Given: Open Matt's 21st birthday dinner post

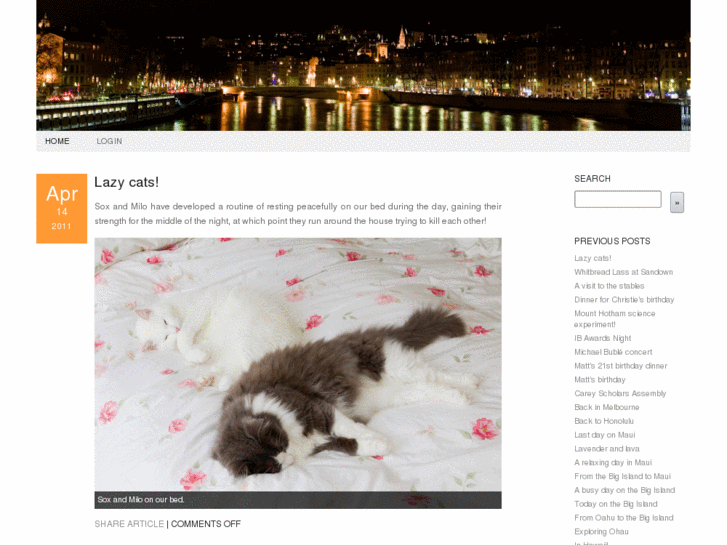Looking at the screenshot, I should click(620, 366).
